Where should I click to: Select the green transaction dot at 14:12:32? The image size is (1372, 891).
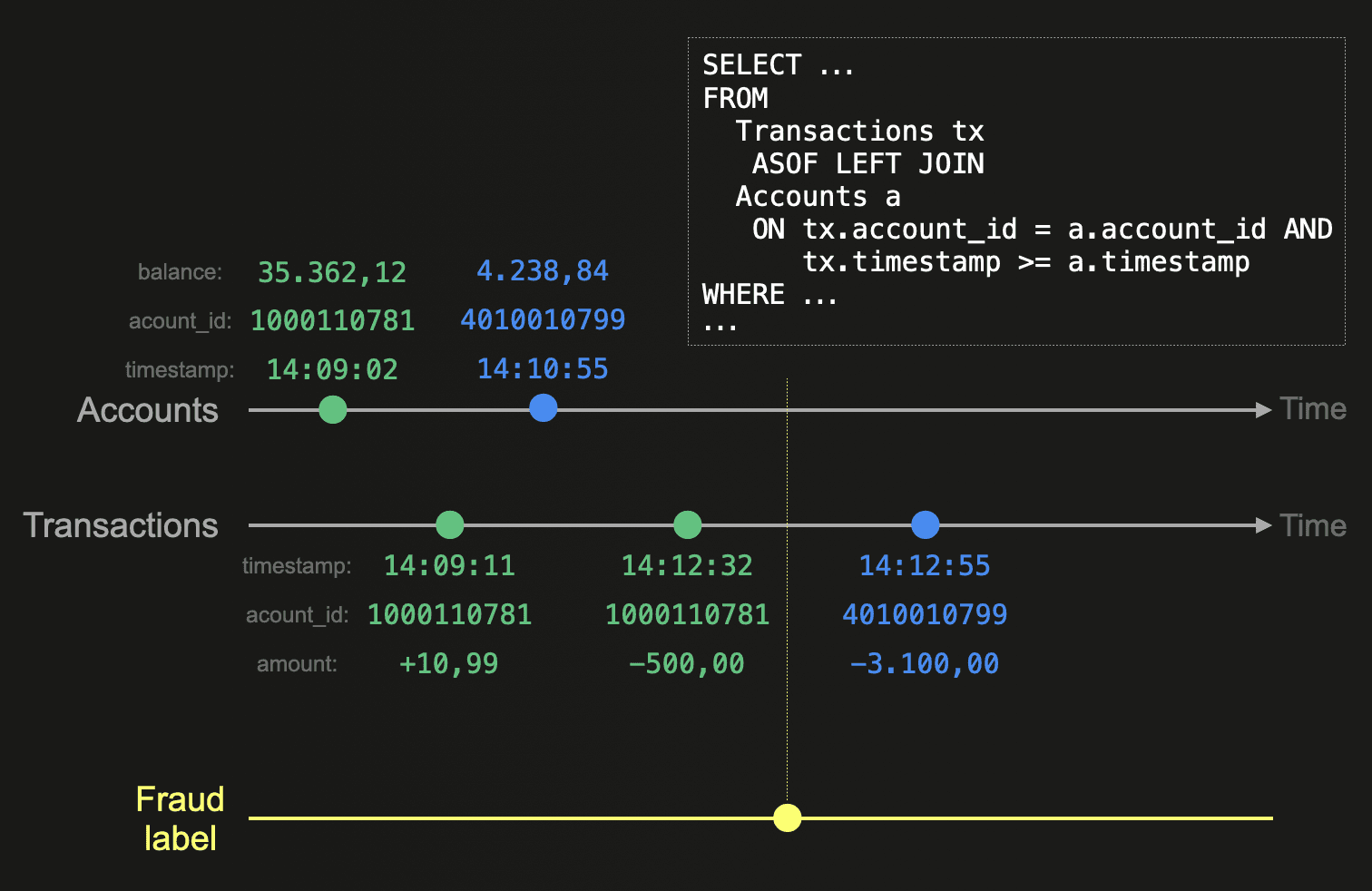click(688, 524)
